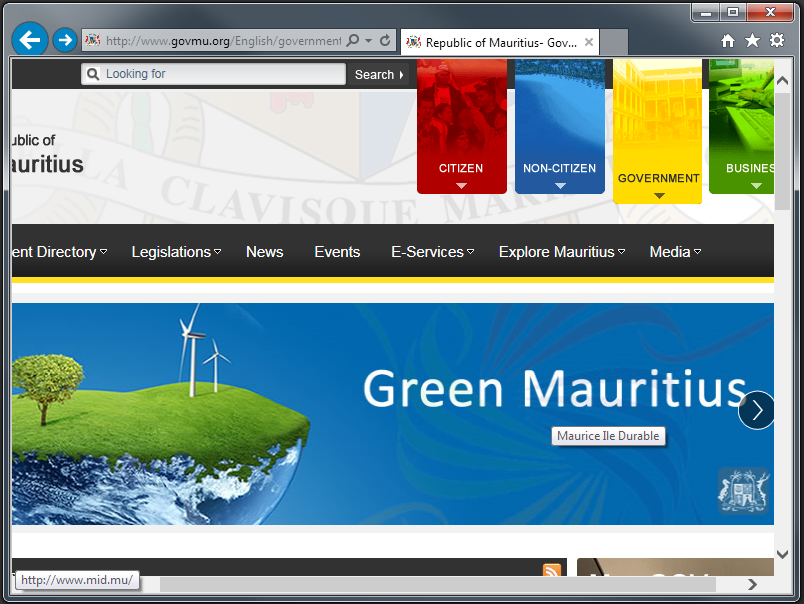Image resolution: width=804 pixels, height=604 pixels.
Task: Click the vertical scrollbar thumb
Action: pos(782,151)
